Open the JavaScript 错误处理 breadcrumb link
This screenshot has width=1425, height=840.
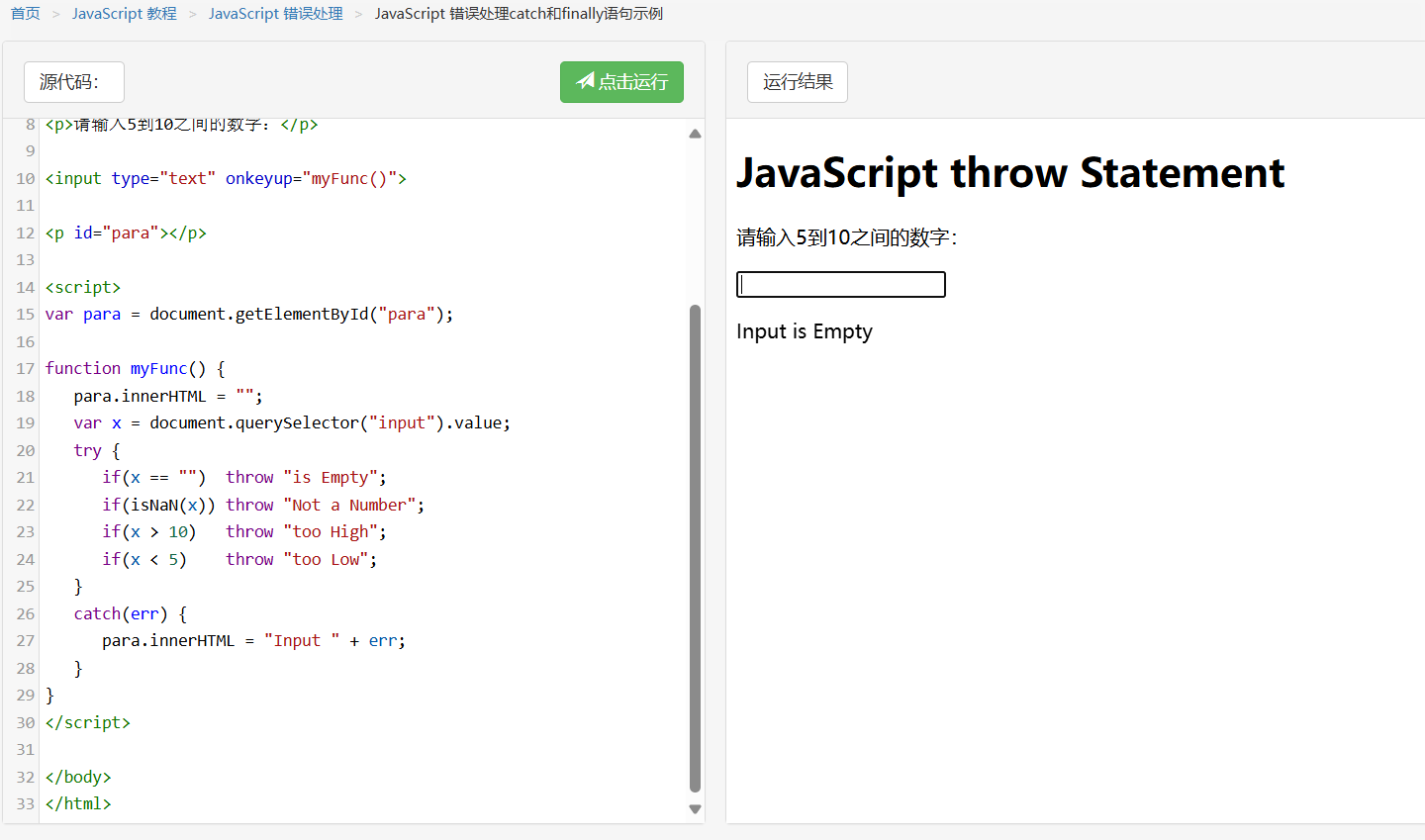[x=276, y=14]
